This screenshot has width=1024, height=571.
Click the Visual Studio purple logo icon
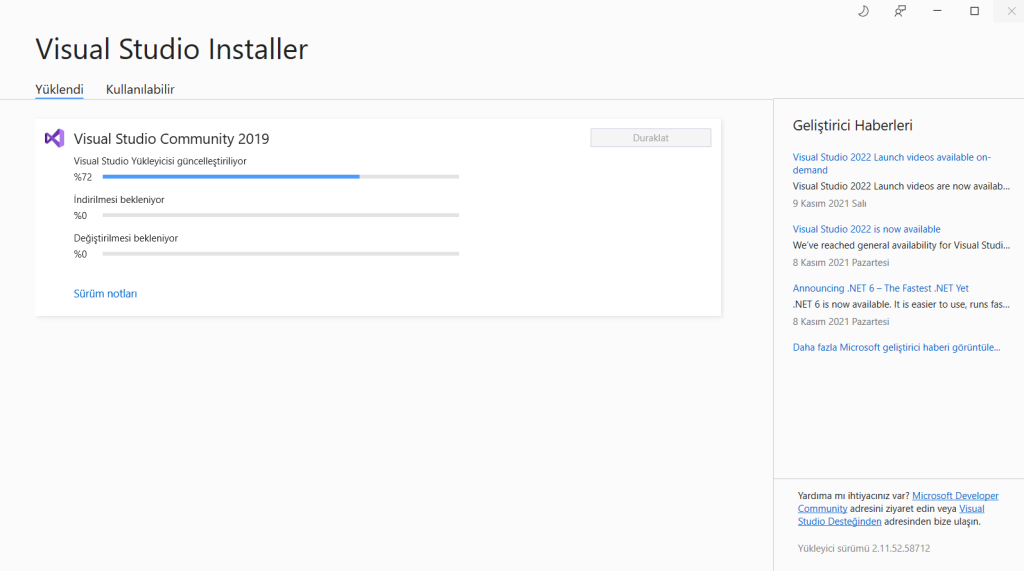point(54,138)
